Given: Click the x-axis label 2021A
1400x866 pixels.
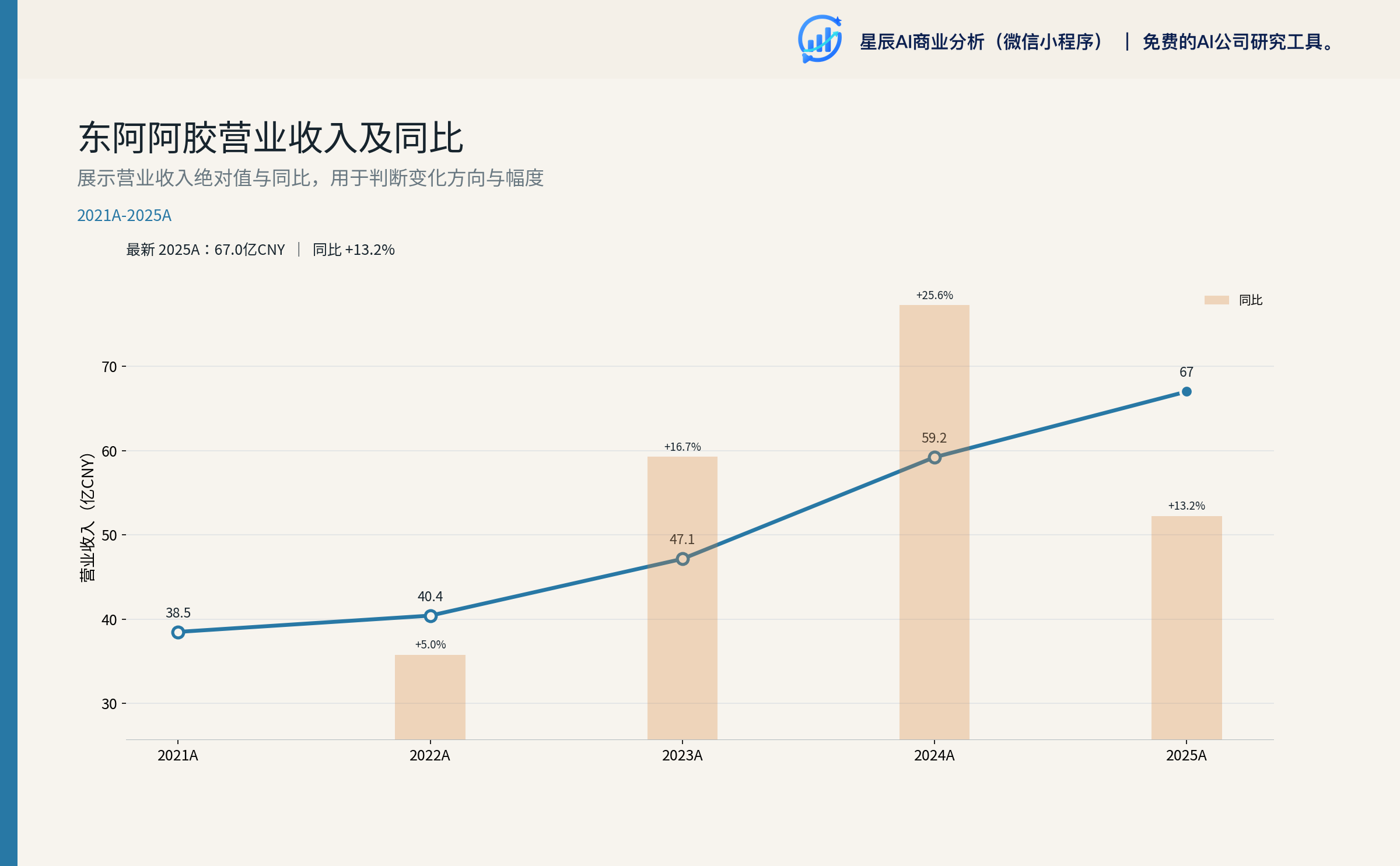Looking at the screenshot, I should [178, 756].
